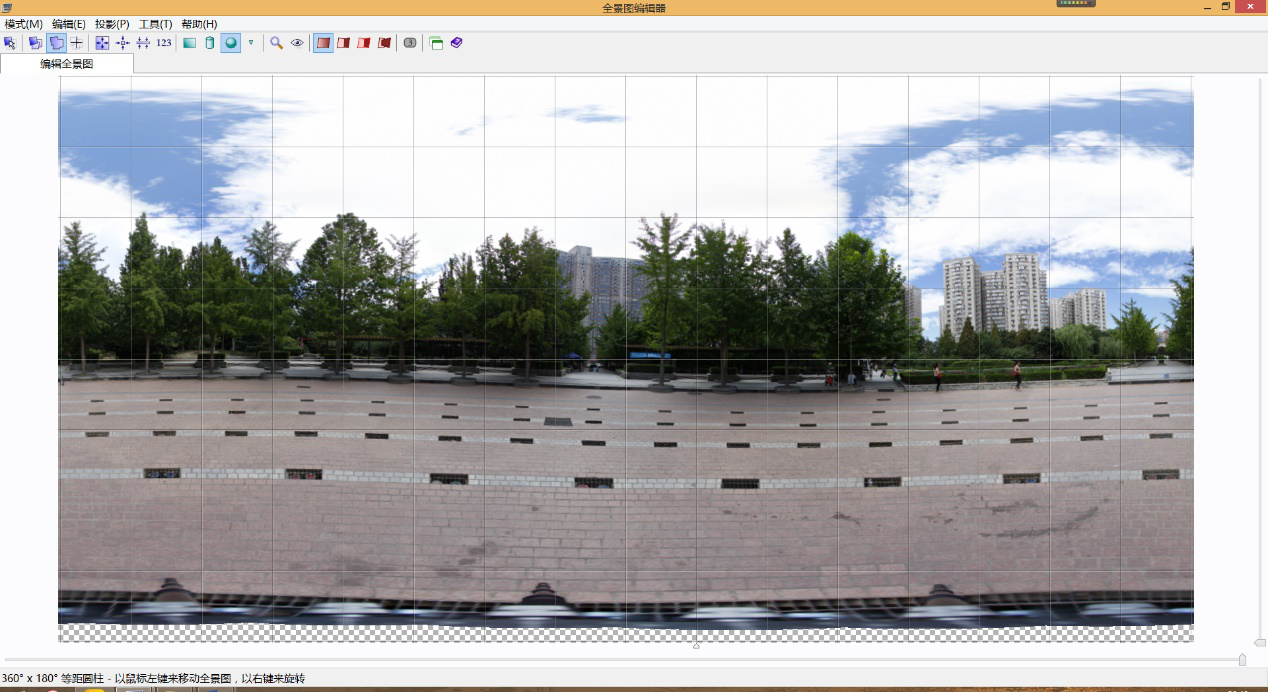
Task: Click the horizontal field-of-view slider handle
Action: pos(1242,659)
